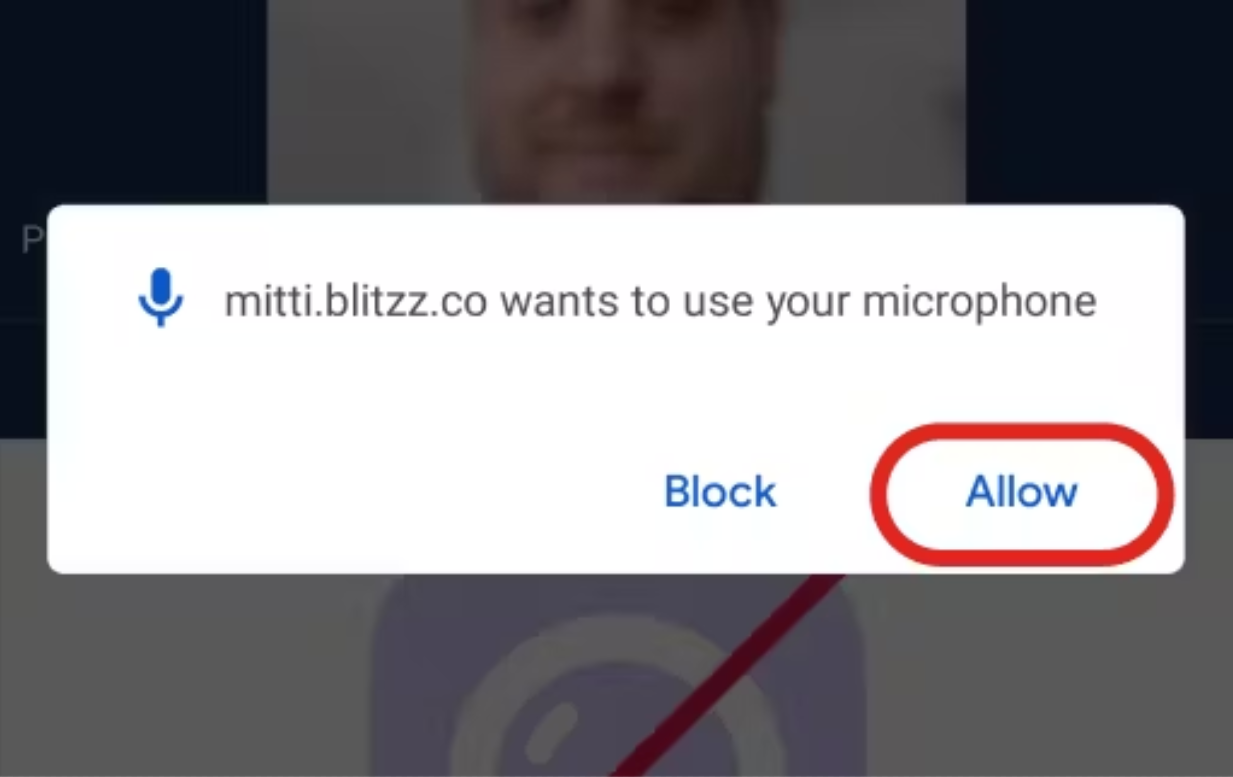
Task: Allow mitti.blitzz.co to use the microphone
Action: [1021, 491]
